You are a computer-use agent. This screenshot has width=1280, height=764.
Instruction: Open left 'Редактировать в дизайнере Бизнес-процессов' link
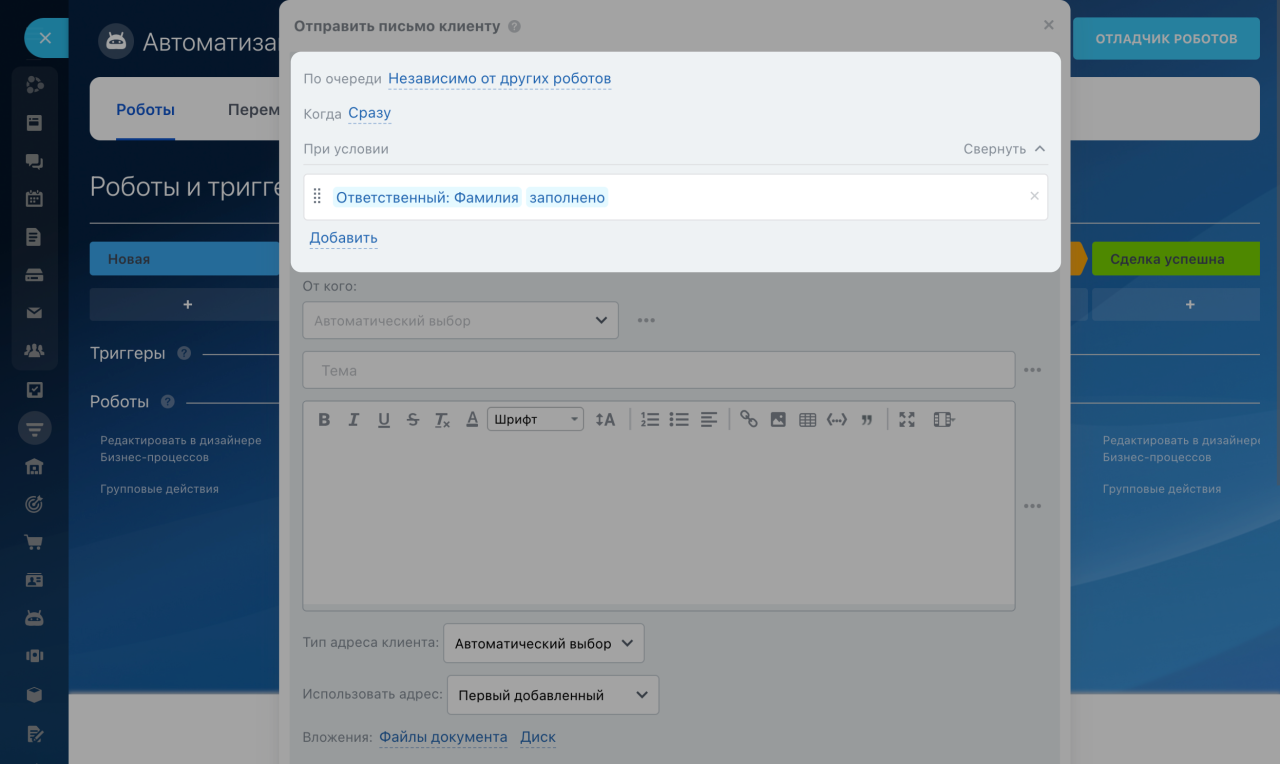[x=180, y=448]
